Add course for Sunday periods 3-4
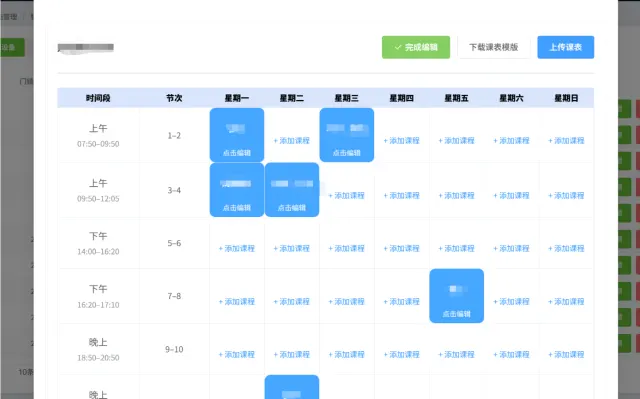 pyautogui.click(x=566, y=196)
